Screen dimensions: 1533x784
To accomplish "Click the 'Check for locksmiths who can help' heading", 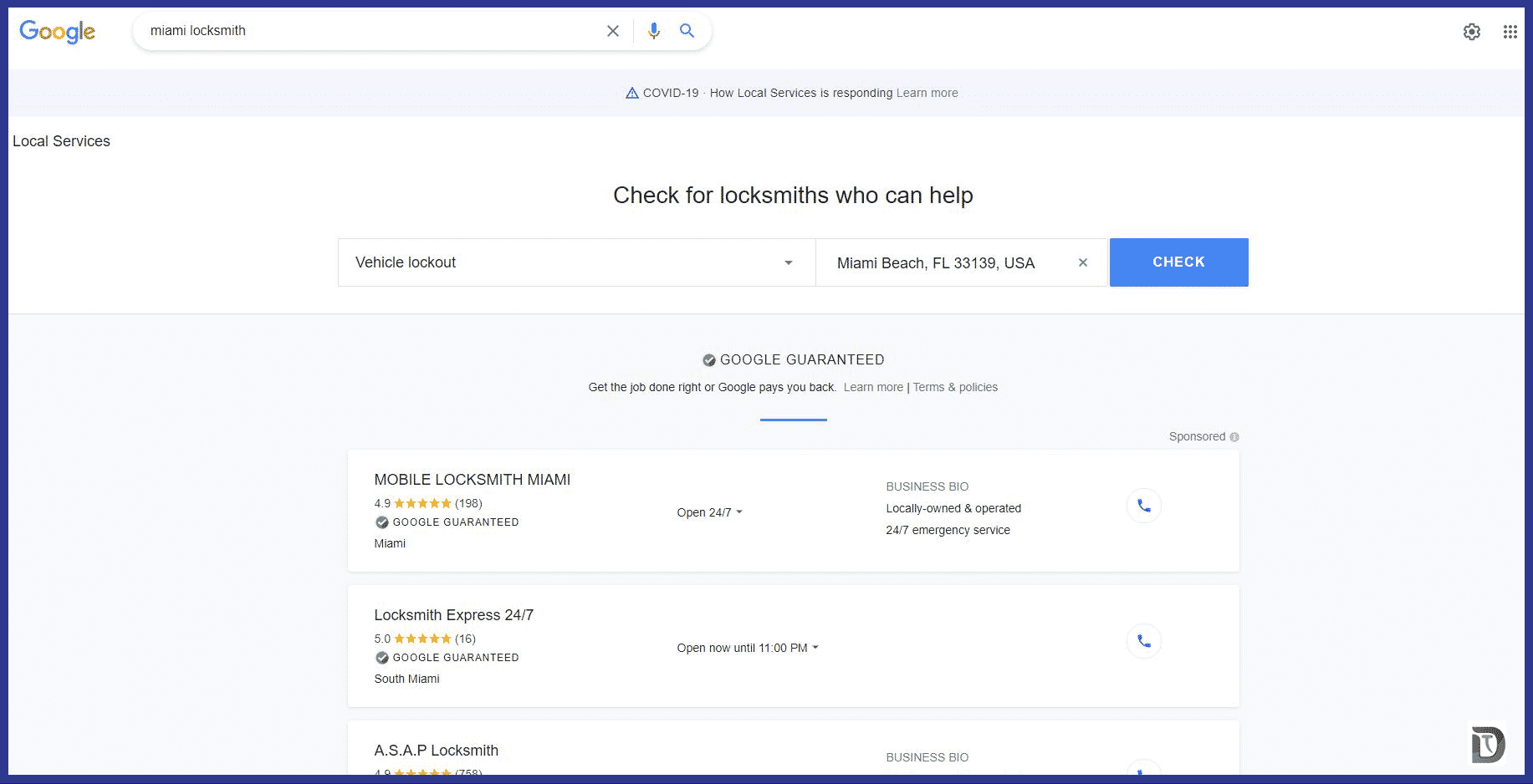I will pyautogui.click(x=793, y=195).
